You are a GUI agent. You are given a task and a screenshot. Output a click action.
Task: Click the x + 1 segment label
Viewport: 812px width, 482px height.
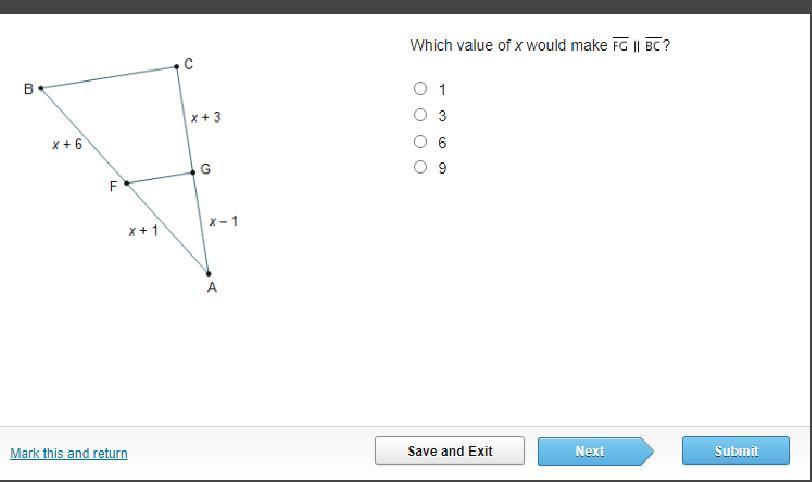143,230
